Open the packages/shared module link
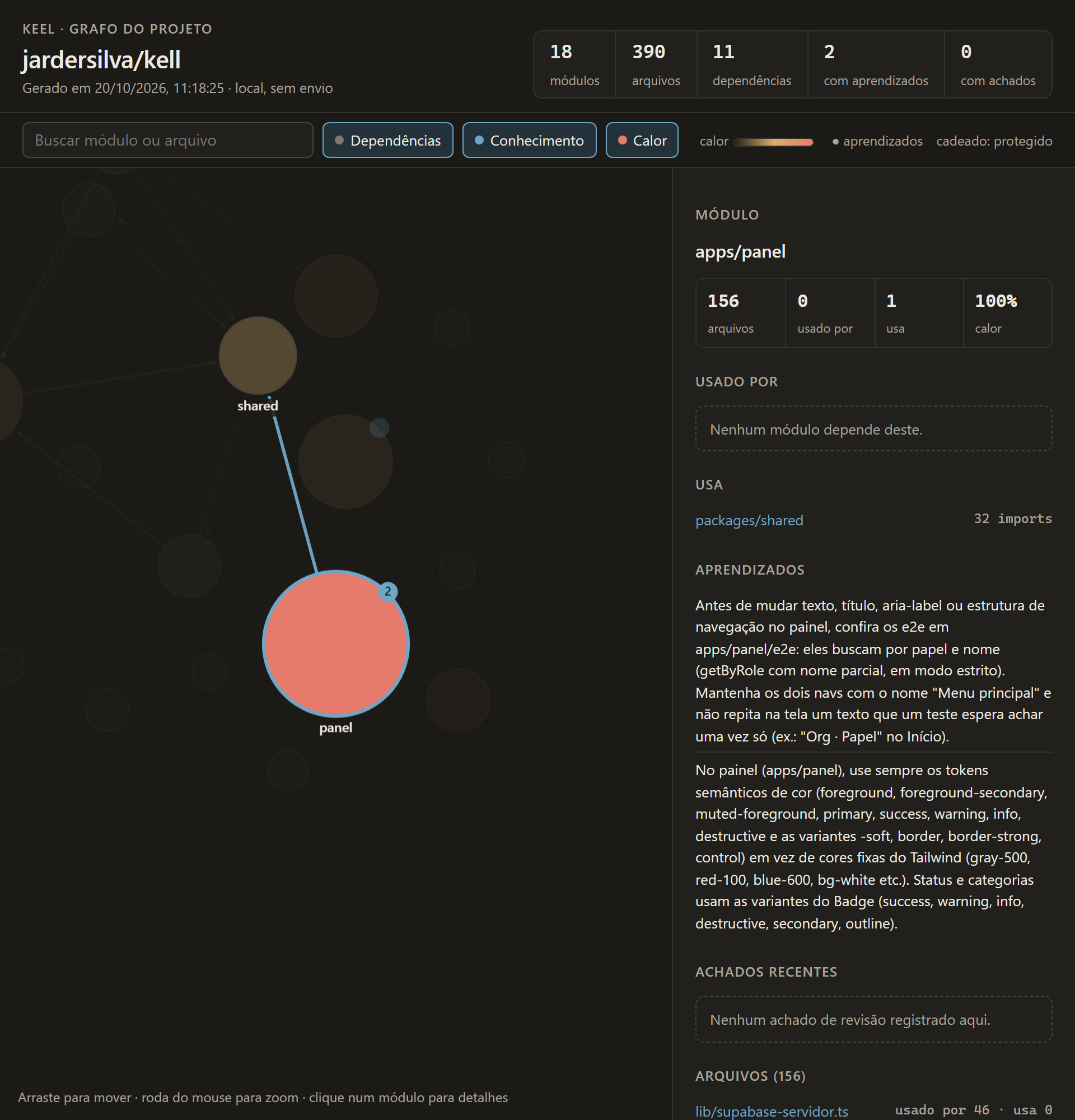 pos(749,520)
